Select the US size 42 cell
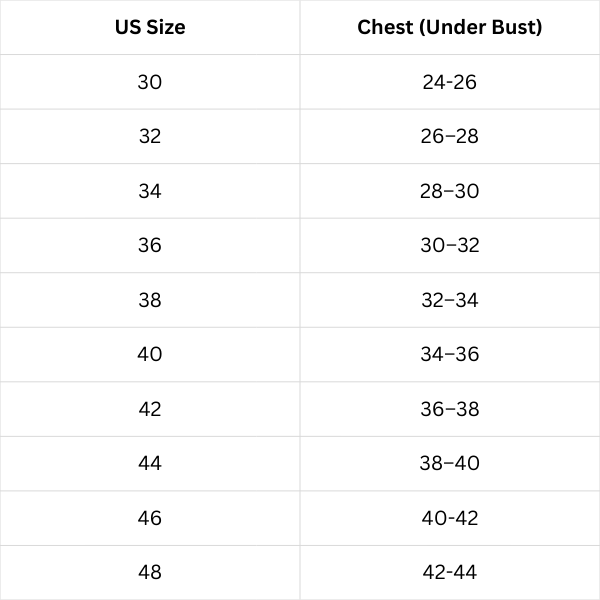This screenshot has height=600, width=600. (150, 409)
